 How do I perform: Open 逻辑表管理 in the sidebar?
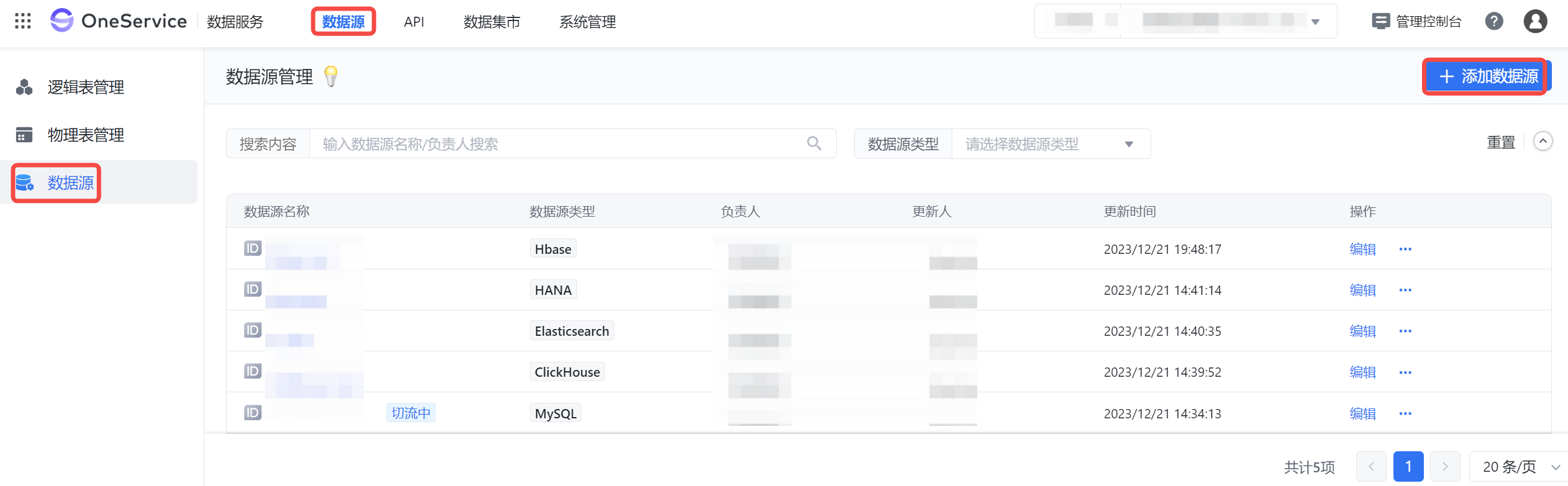tap(86, 87)
